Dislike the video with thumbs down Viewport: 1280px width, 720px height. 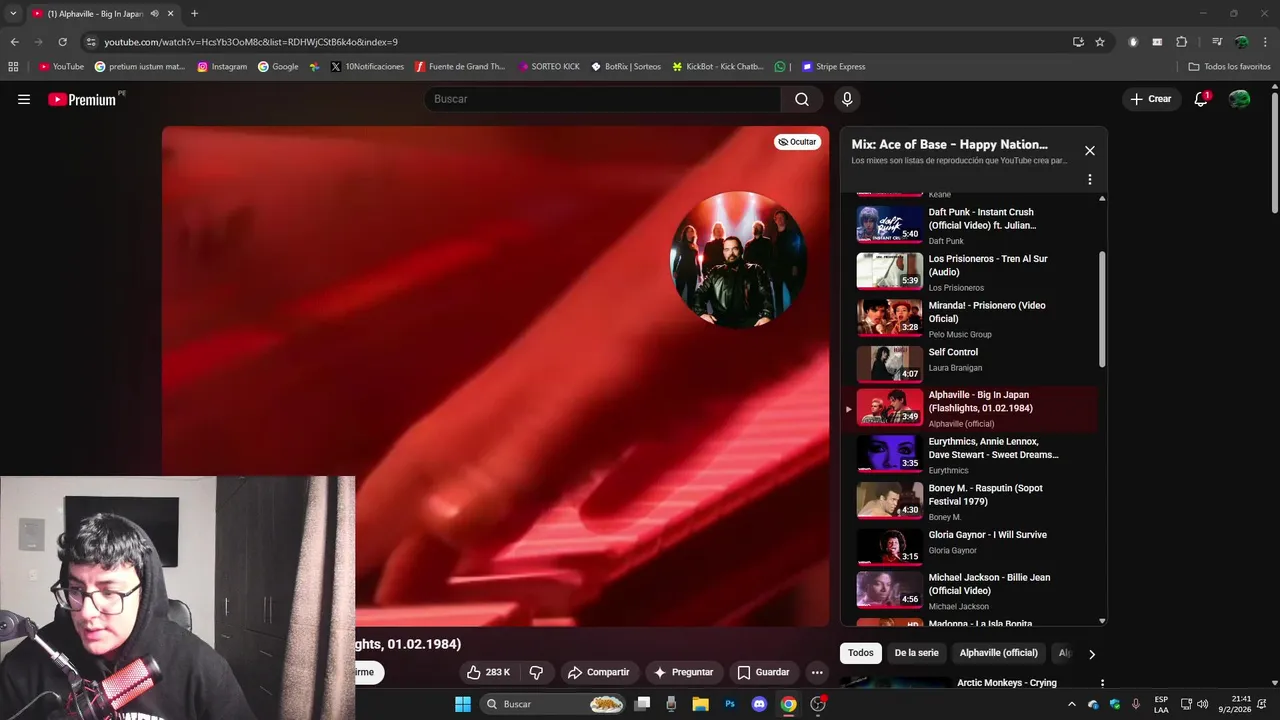tap(536, 672)
